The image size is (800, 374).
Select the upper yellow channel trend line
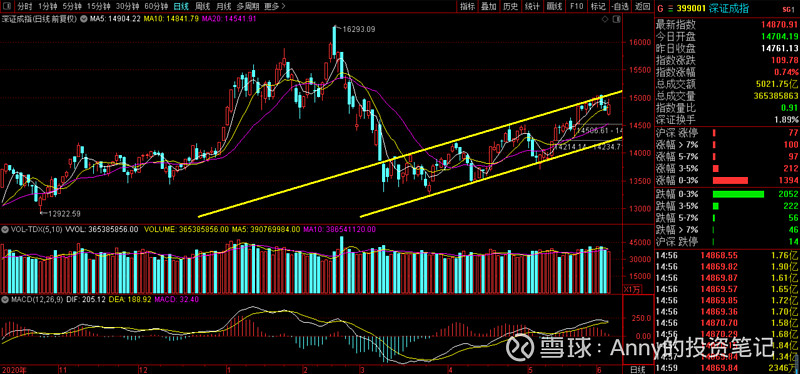coord(411,154)
